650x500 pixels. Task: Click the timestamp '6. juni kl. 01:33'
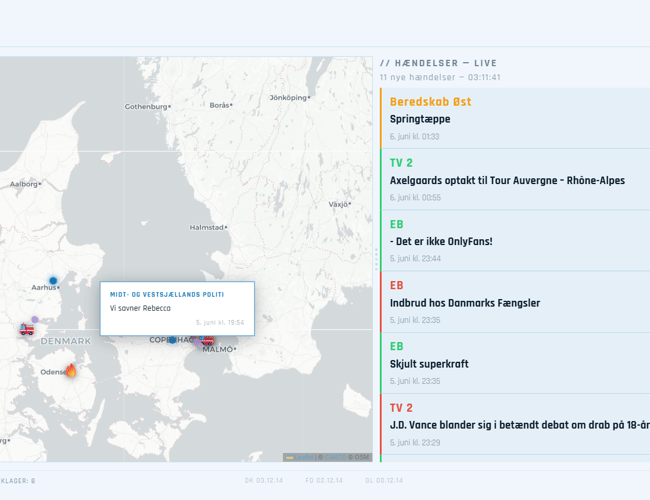414,136
